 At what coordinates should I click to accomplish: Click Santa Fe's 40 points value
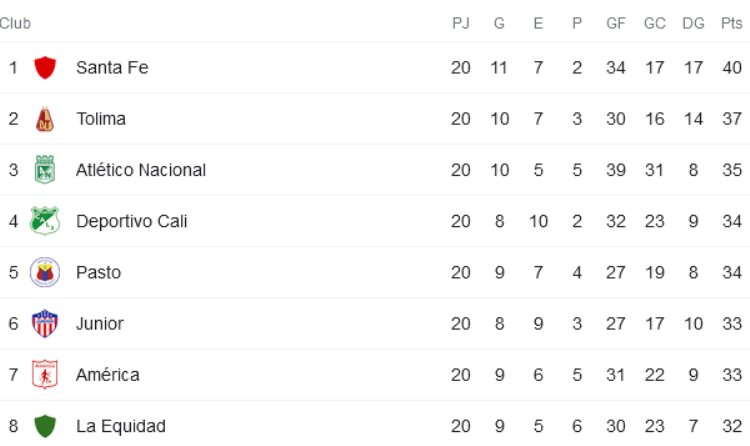(x=731, y=68)
